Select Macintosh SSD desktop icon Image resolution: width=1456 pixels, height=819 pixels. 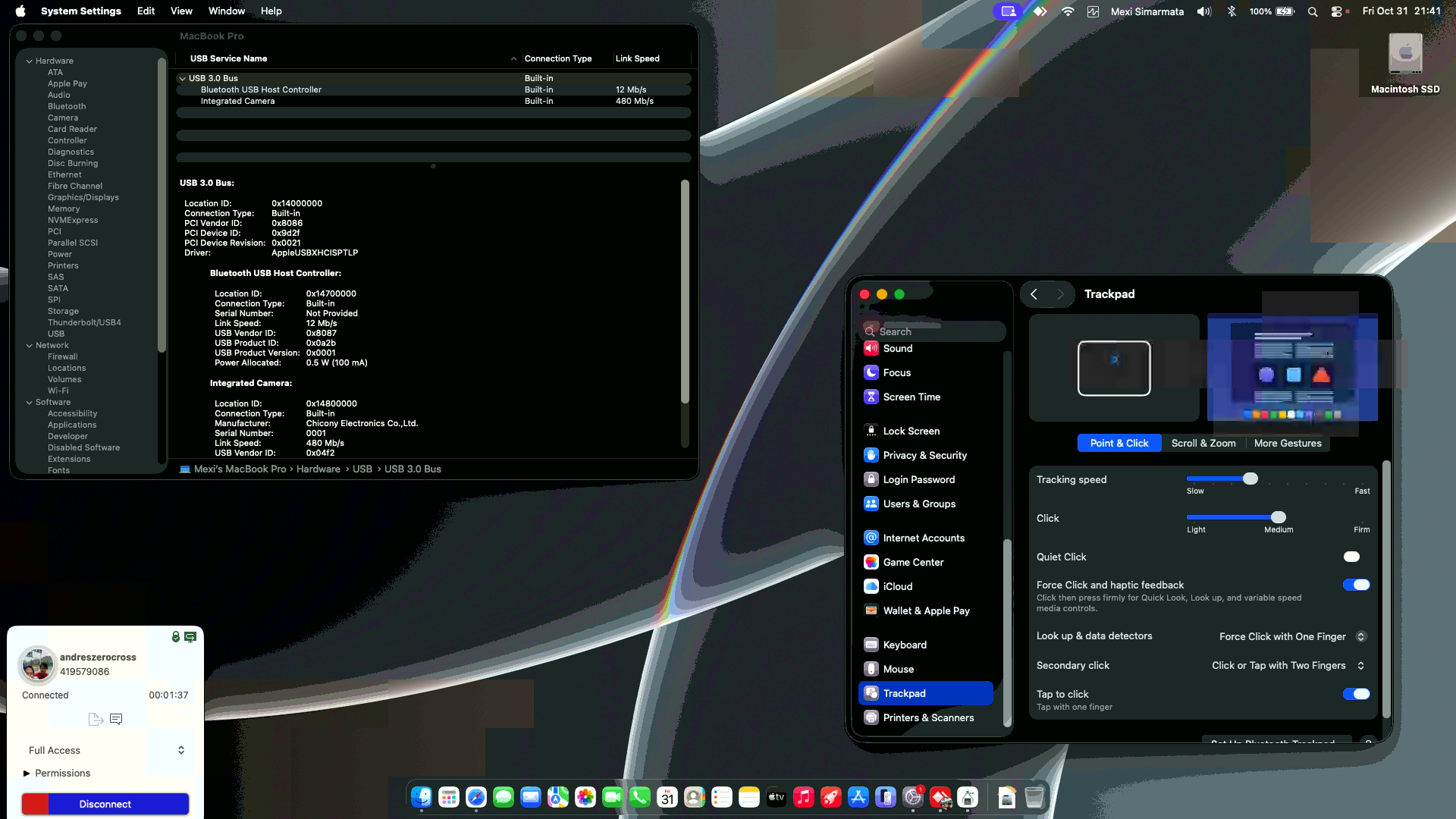click(x=1405, y=64)
